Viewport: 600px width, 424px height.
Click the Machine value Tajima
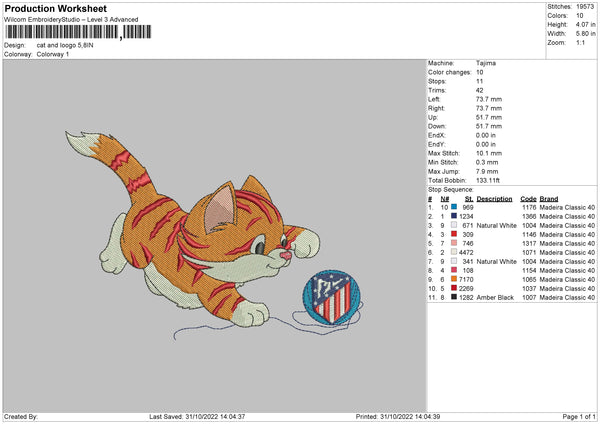[x=486, y=63]
